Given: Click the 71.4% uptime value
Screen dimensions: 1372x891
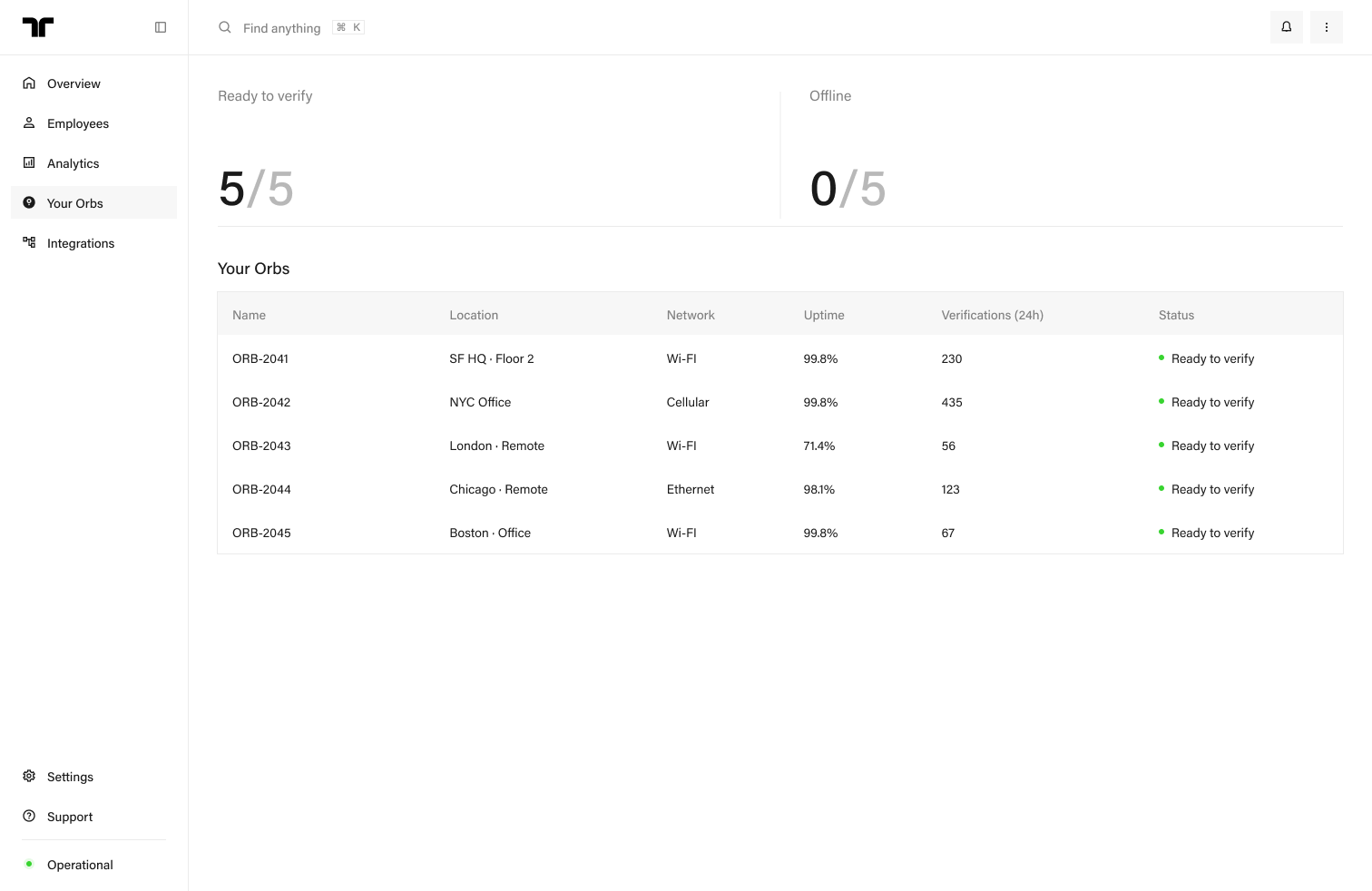Looking at the screenshot, I should point(819,445).
